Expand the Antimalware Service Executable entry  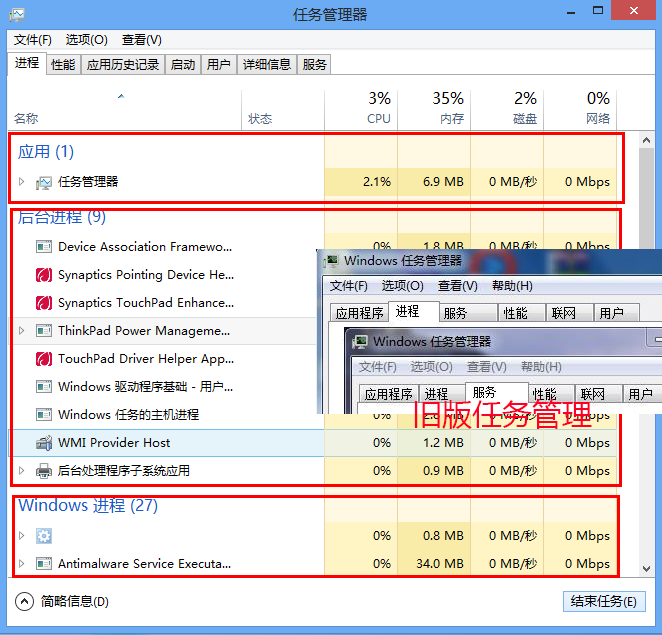tap(22, 564)
